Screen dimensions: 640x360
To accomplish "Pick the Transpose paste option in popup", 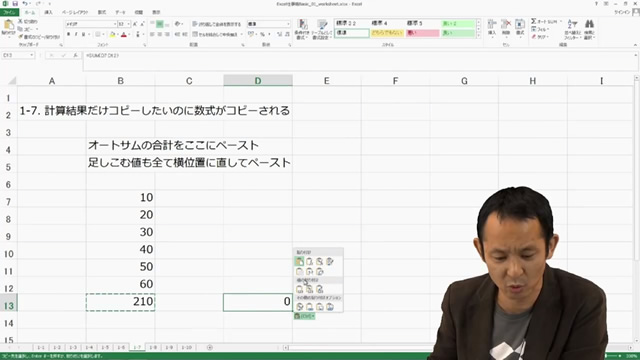I will [x=320, y=271].
